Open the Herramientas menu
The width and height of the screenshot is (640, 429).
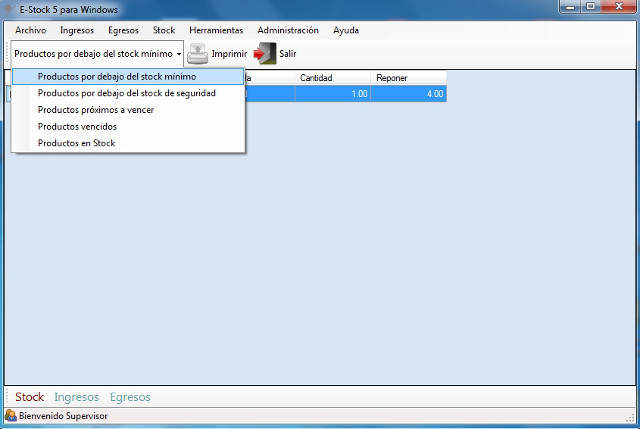pos(216,30)
